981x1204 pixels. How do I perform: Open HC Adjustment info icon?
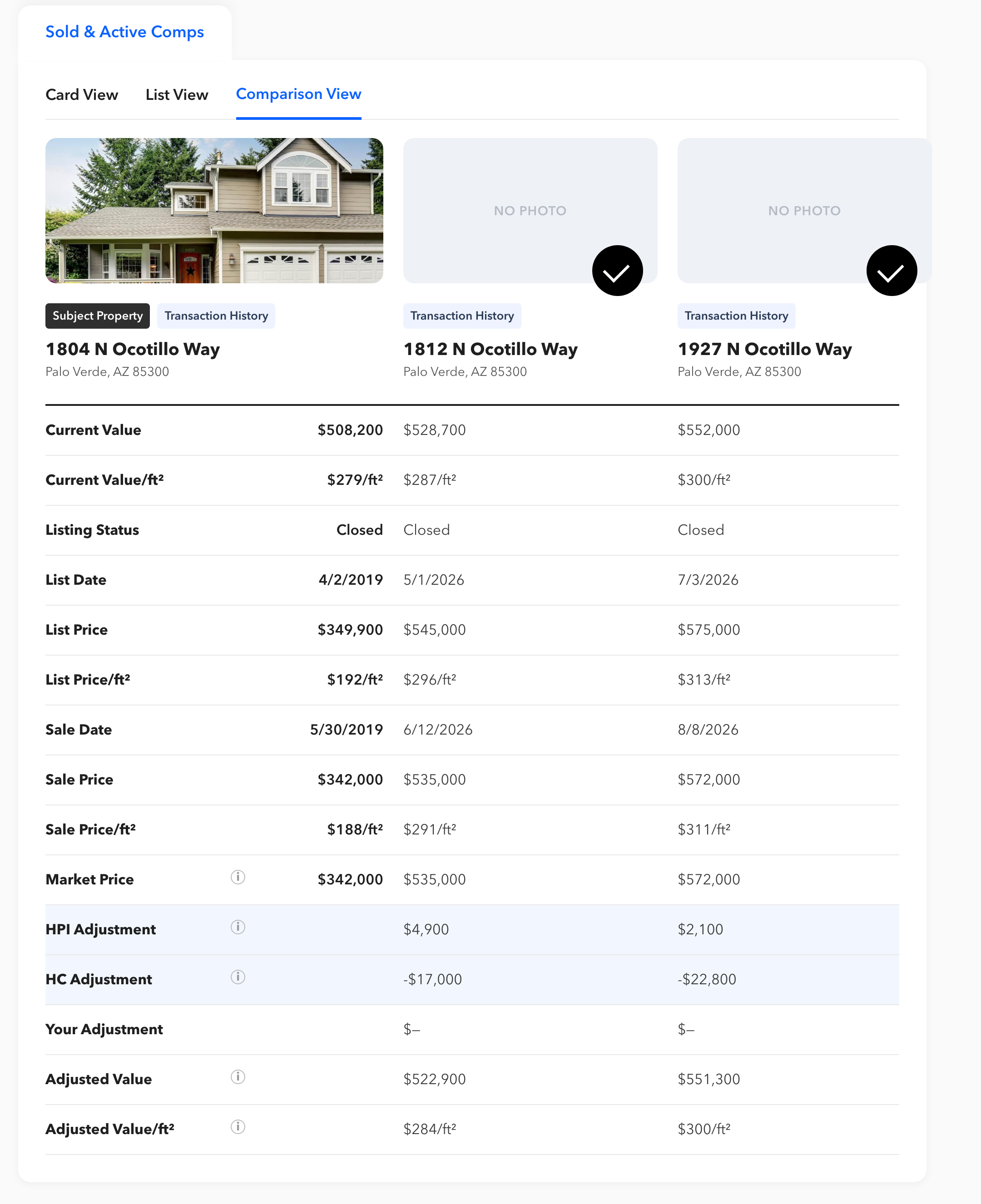(x=238, y=977)
